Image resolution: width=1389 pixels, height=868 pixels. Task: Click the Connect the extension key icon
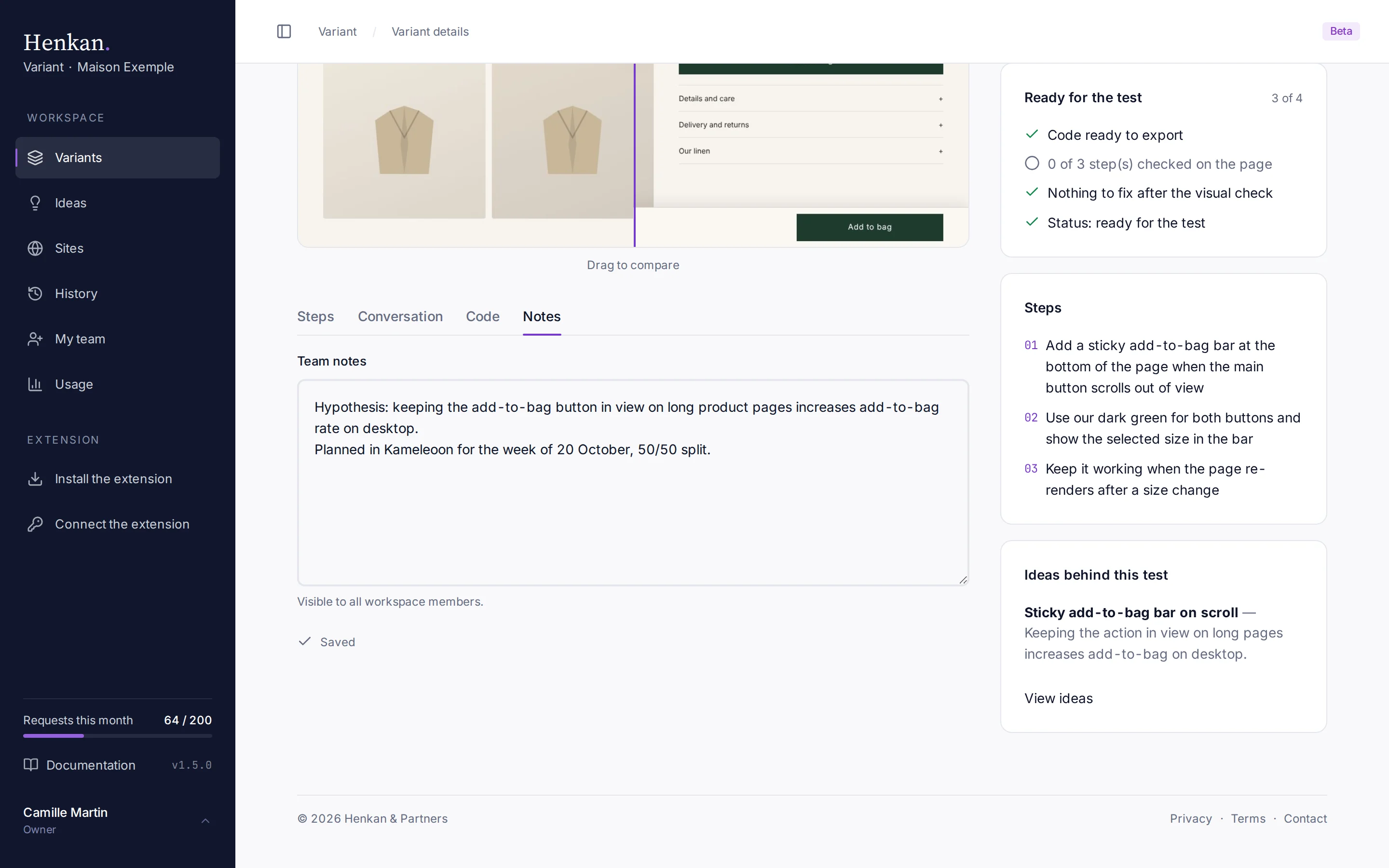[35, 524]
